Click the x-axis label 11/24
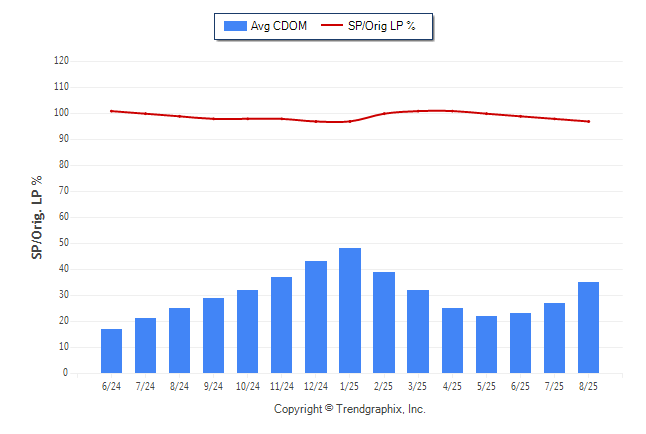 click(282, 386)
